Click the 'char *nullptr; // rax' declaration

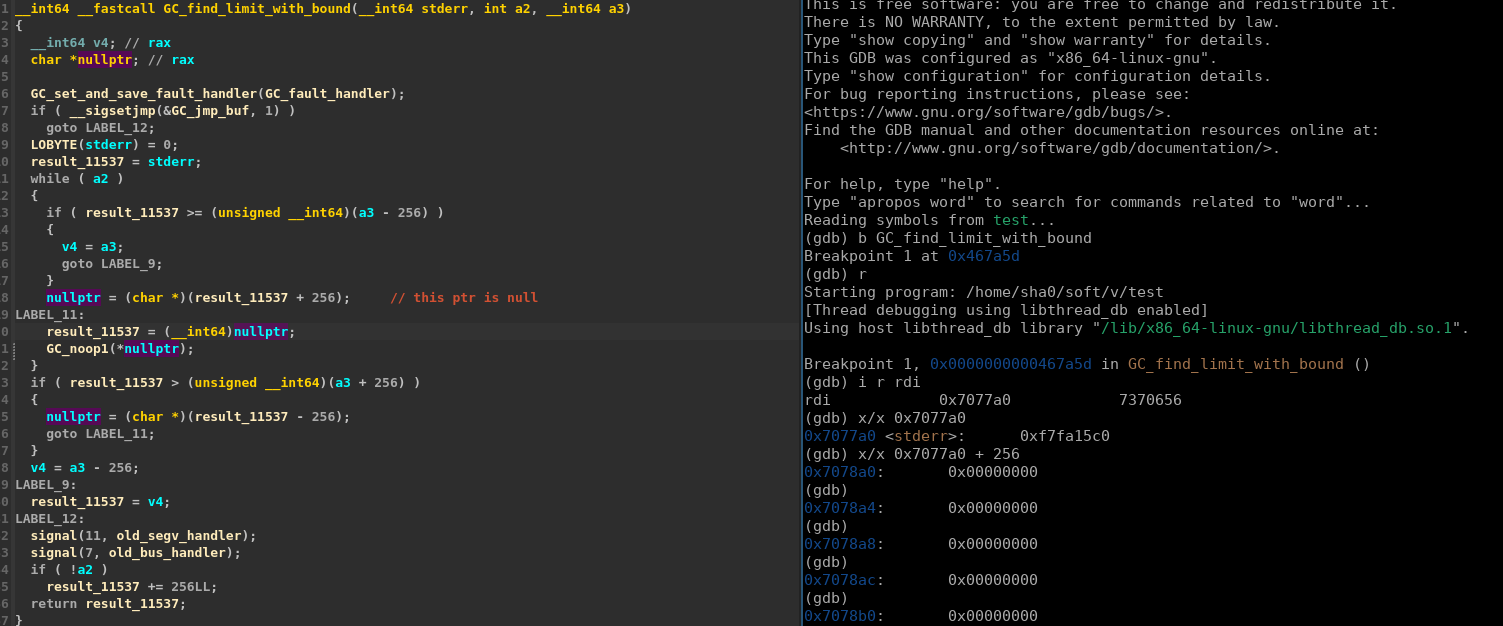(x=112, y=60)
